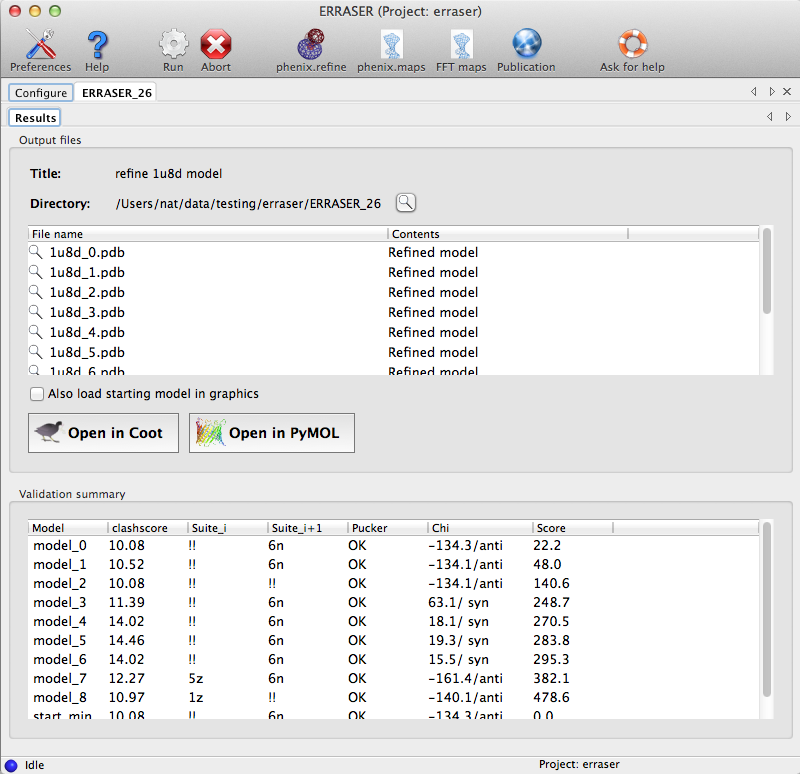Browse the output directory with the magnifier button

click(405, 203)
